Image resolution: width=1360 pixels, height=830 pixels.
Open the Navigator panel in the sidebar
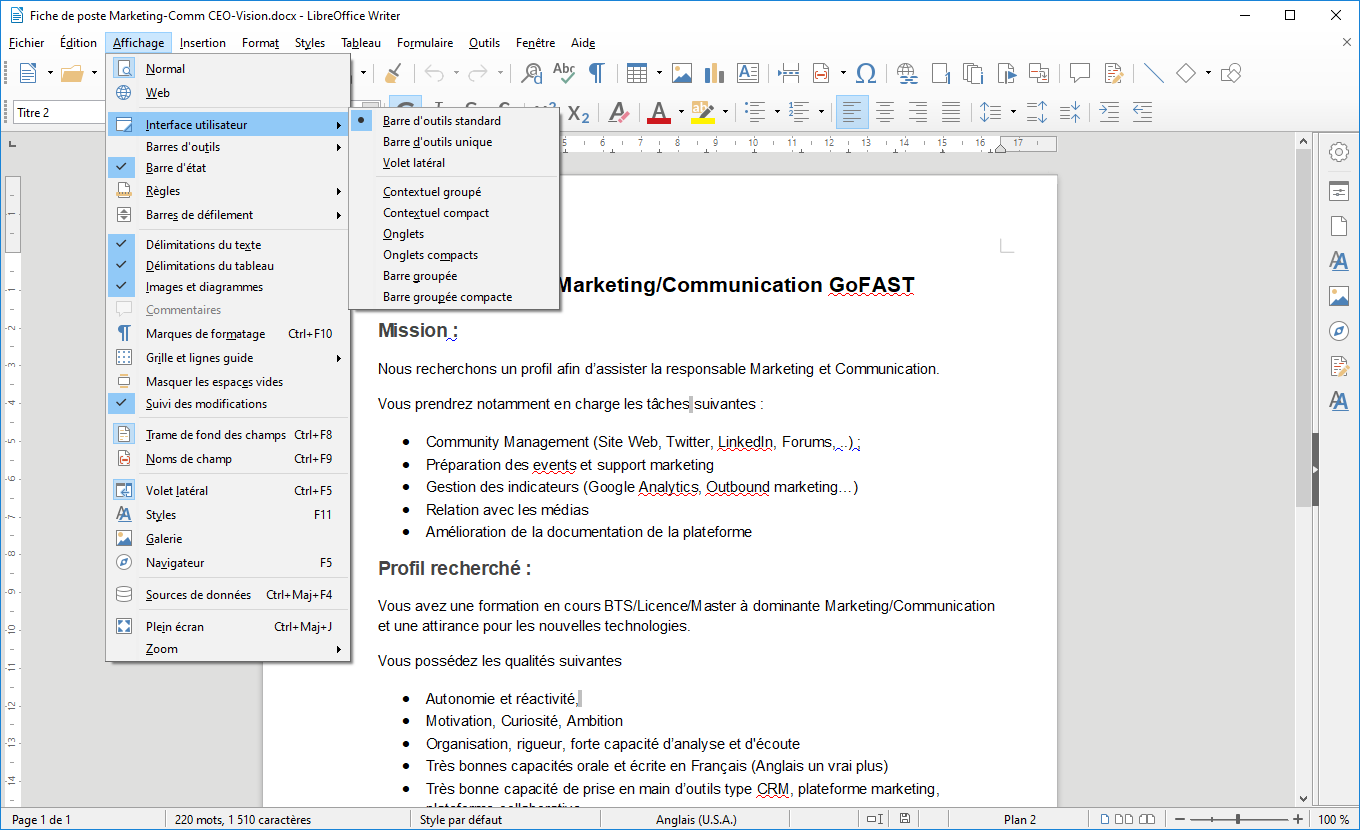coord(1338,331)
